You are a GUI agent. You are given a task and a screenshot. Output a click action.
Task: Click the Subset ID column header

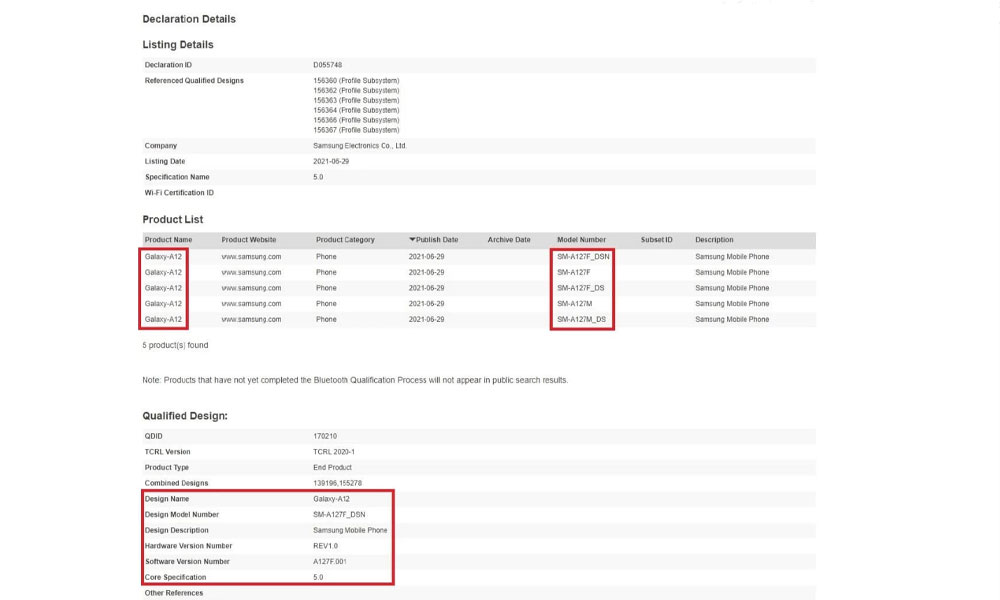point(656,240)
